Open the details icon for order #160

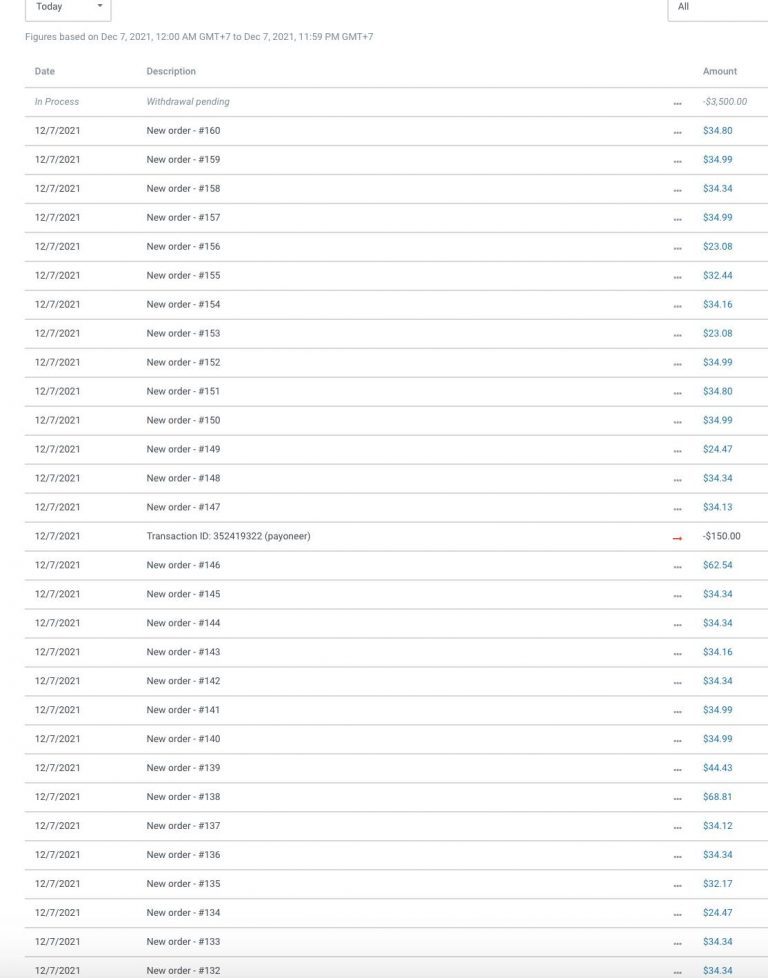pos(678,132)
